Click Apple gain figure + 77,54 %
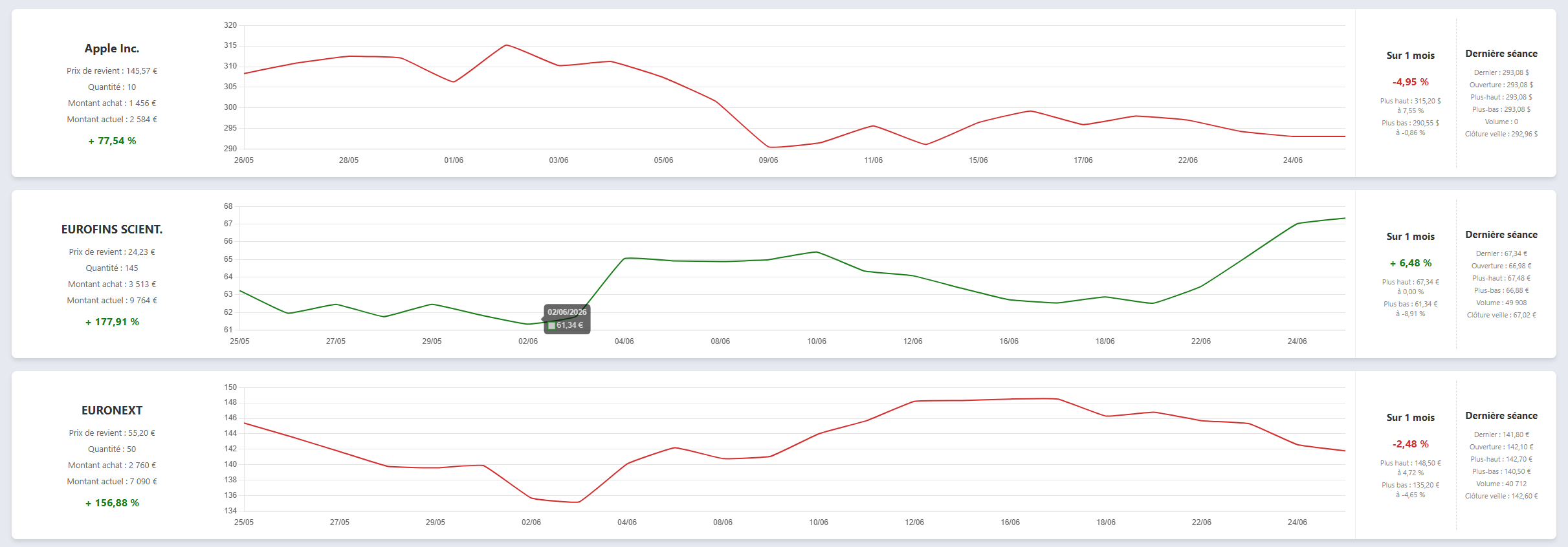1568x547 pixels. 112,141
